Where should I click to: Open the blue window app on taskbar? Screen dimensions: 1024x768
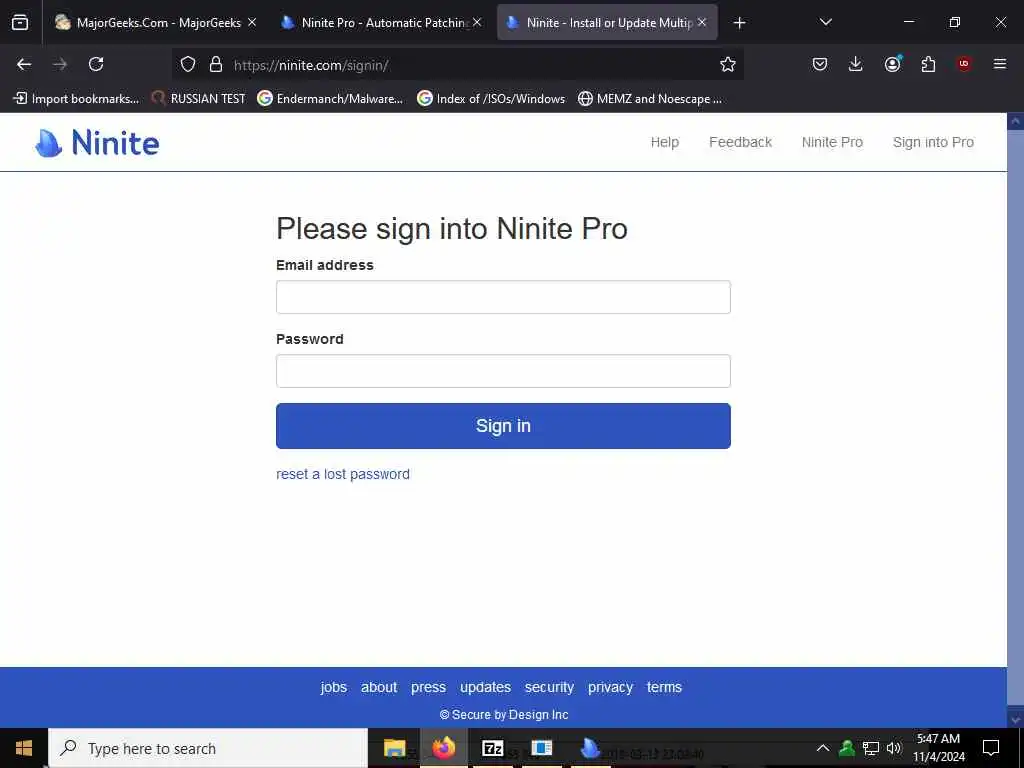tap(541, 748)
